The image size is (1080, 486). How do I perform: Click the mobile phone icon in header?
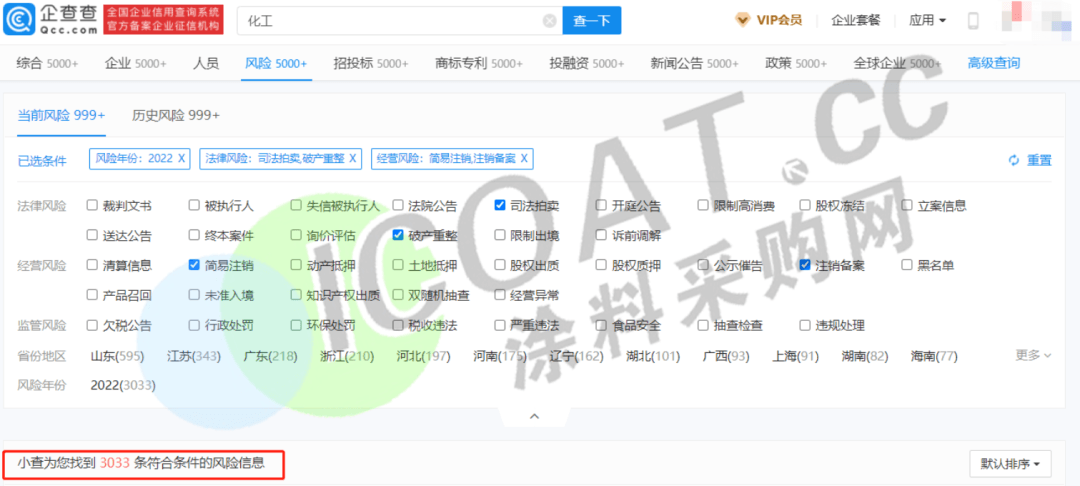pos(973,21)
